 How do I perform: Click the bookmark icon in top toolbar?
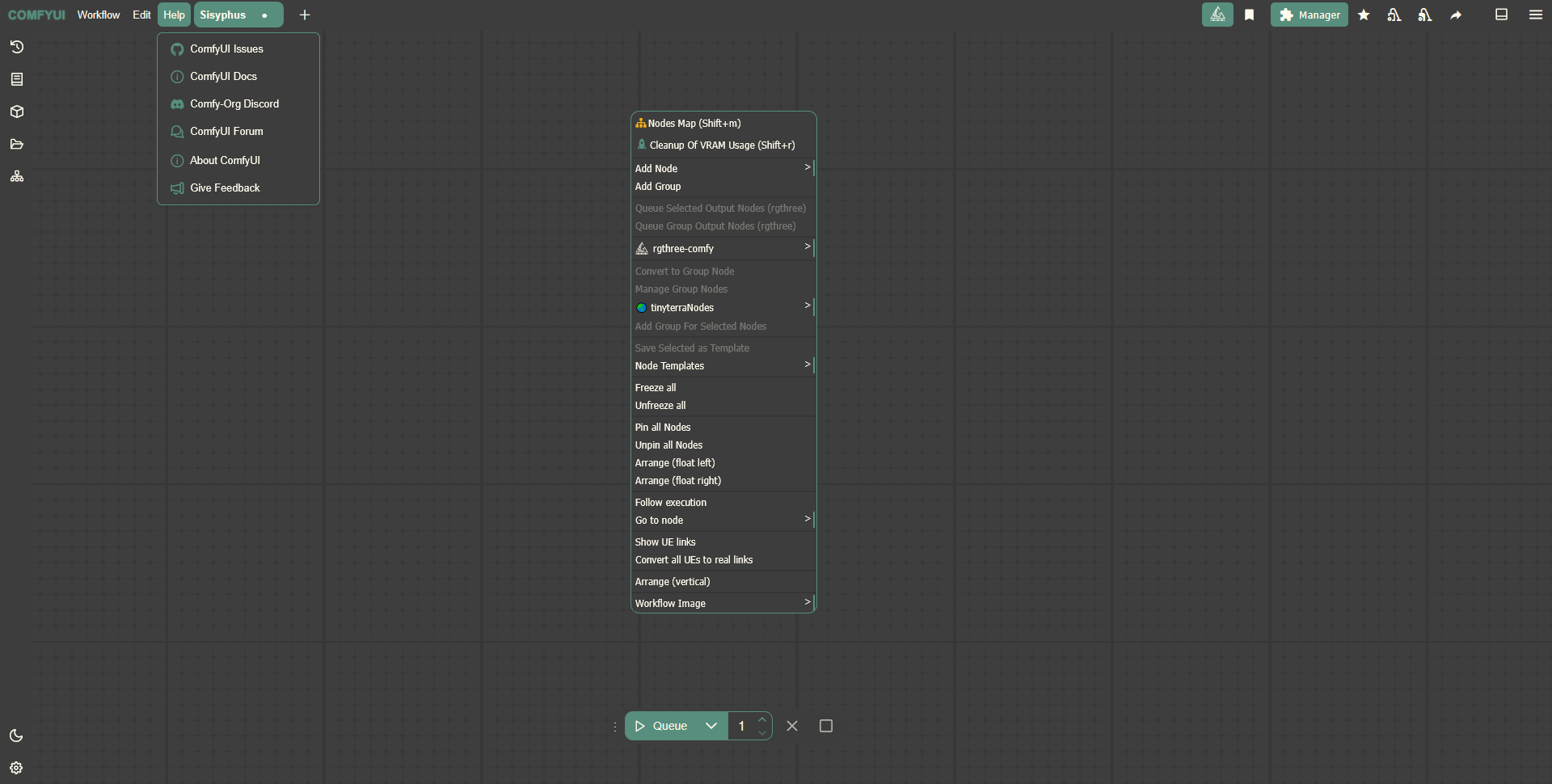tap(1249, 15)
